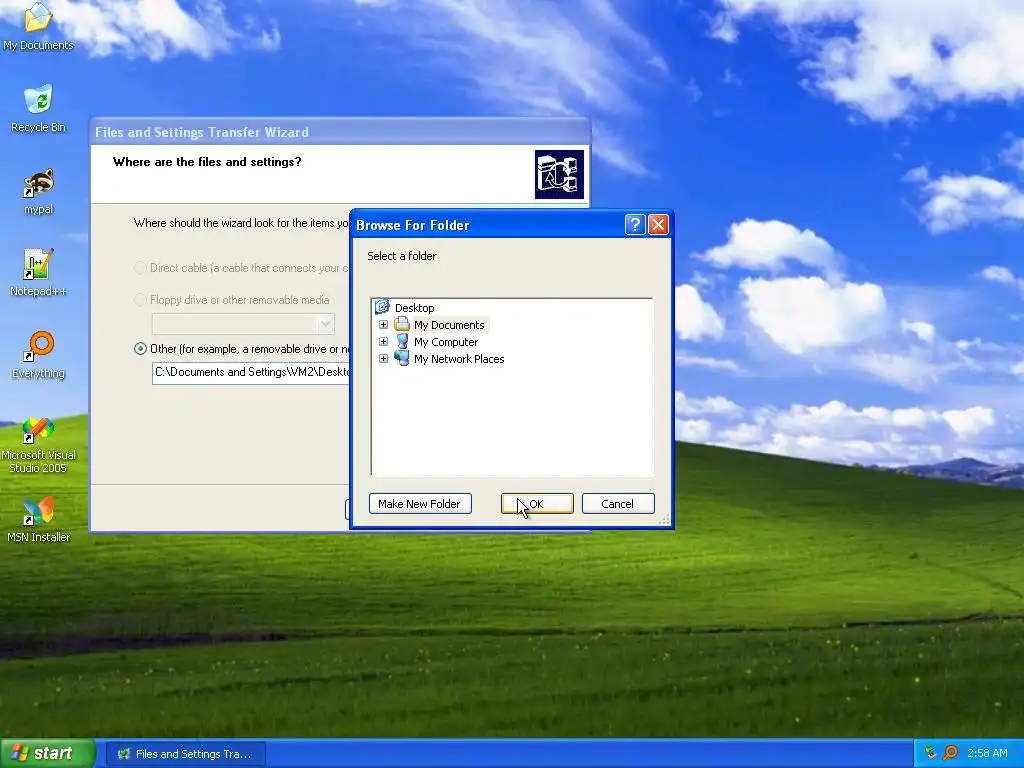Click the My Computer icon in tree
Image resolution: width=1024 pixels, height=768 pixels.
pos(402,342)
